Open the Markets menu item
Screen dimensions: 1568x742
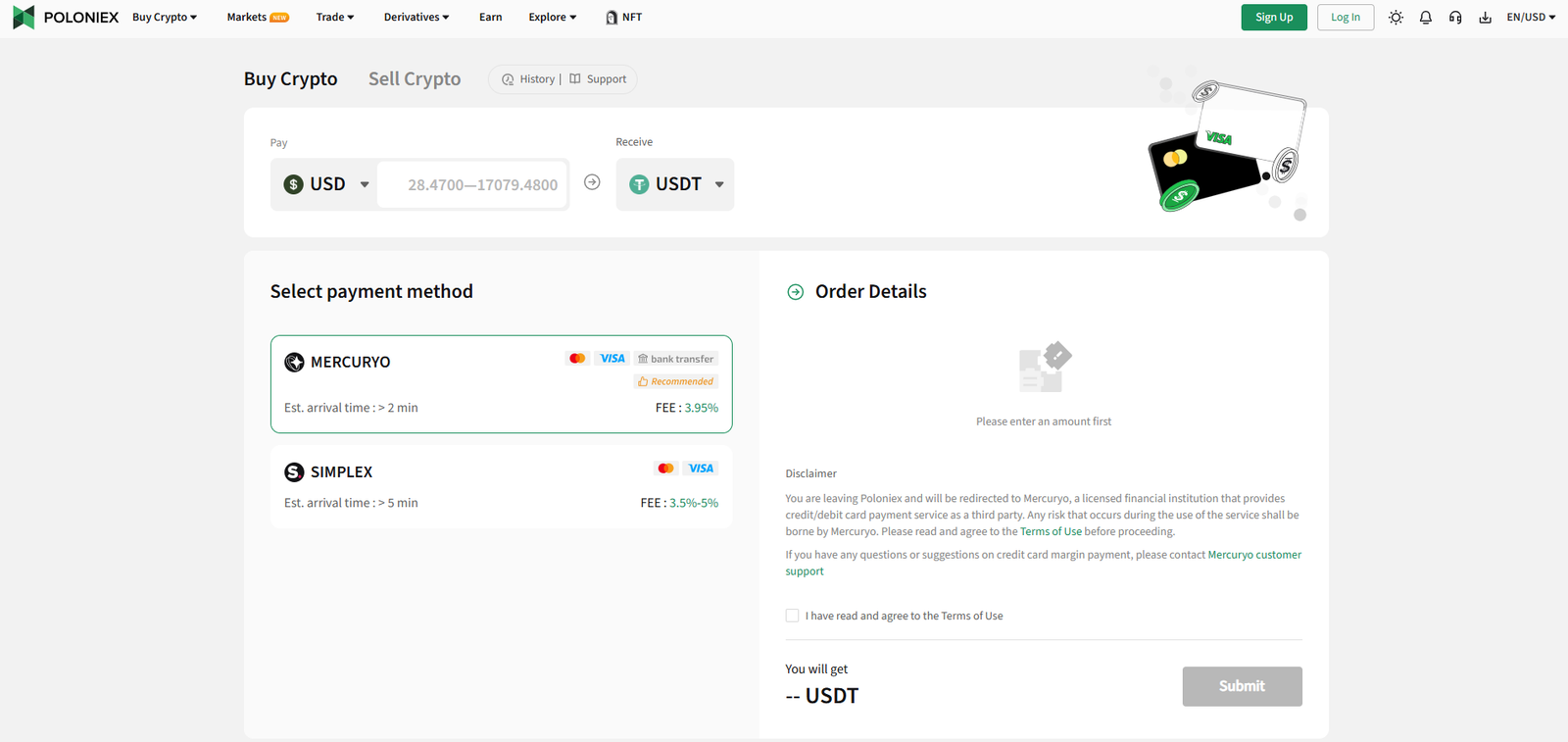click(258, 18)
